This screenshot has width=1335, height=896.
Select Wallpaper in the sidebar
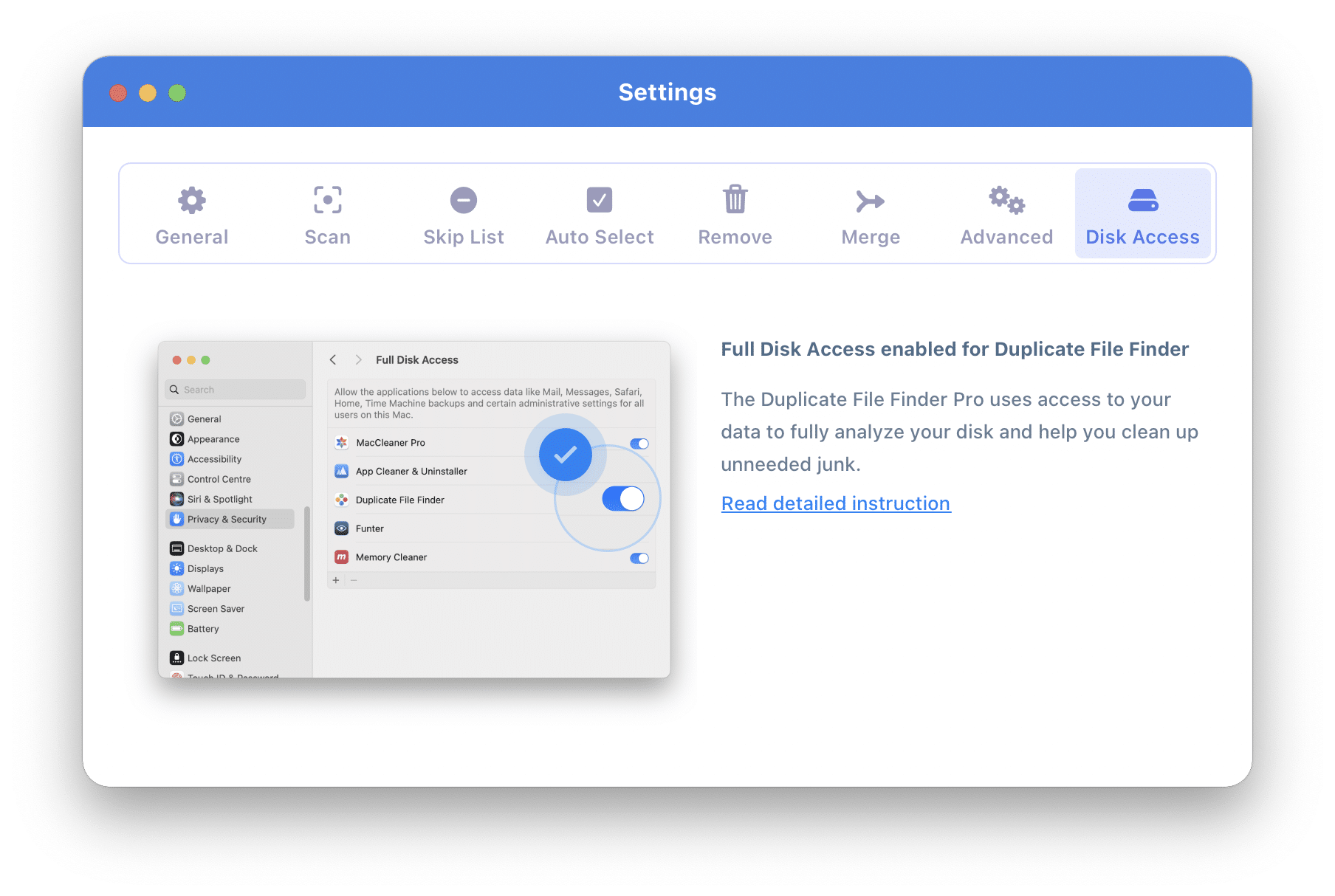(x=230, y=588)
